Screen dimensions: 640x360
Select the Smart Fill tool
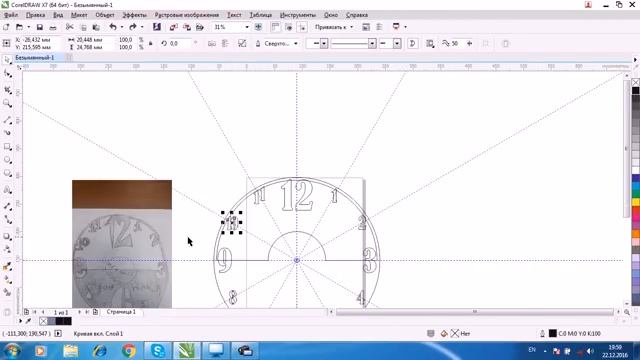coord(7,292)
